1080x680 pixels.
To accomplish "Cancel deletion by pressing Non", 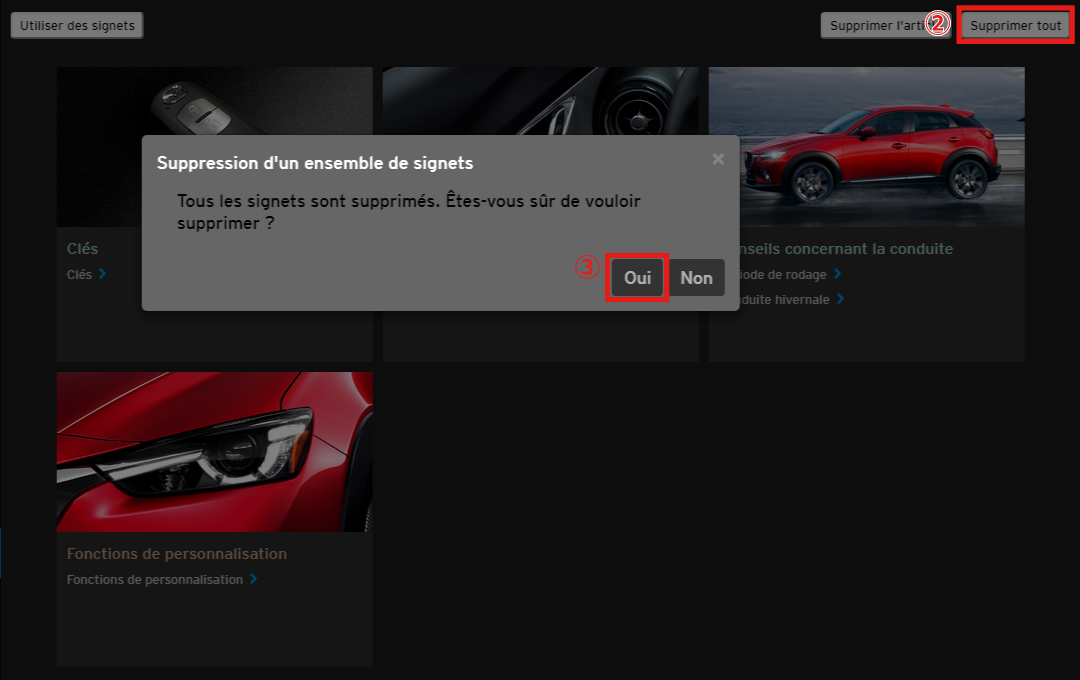I will pyautogui.click(x=696, y=278).
